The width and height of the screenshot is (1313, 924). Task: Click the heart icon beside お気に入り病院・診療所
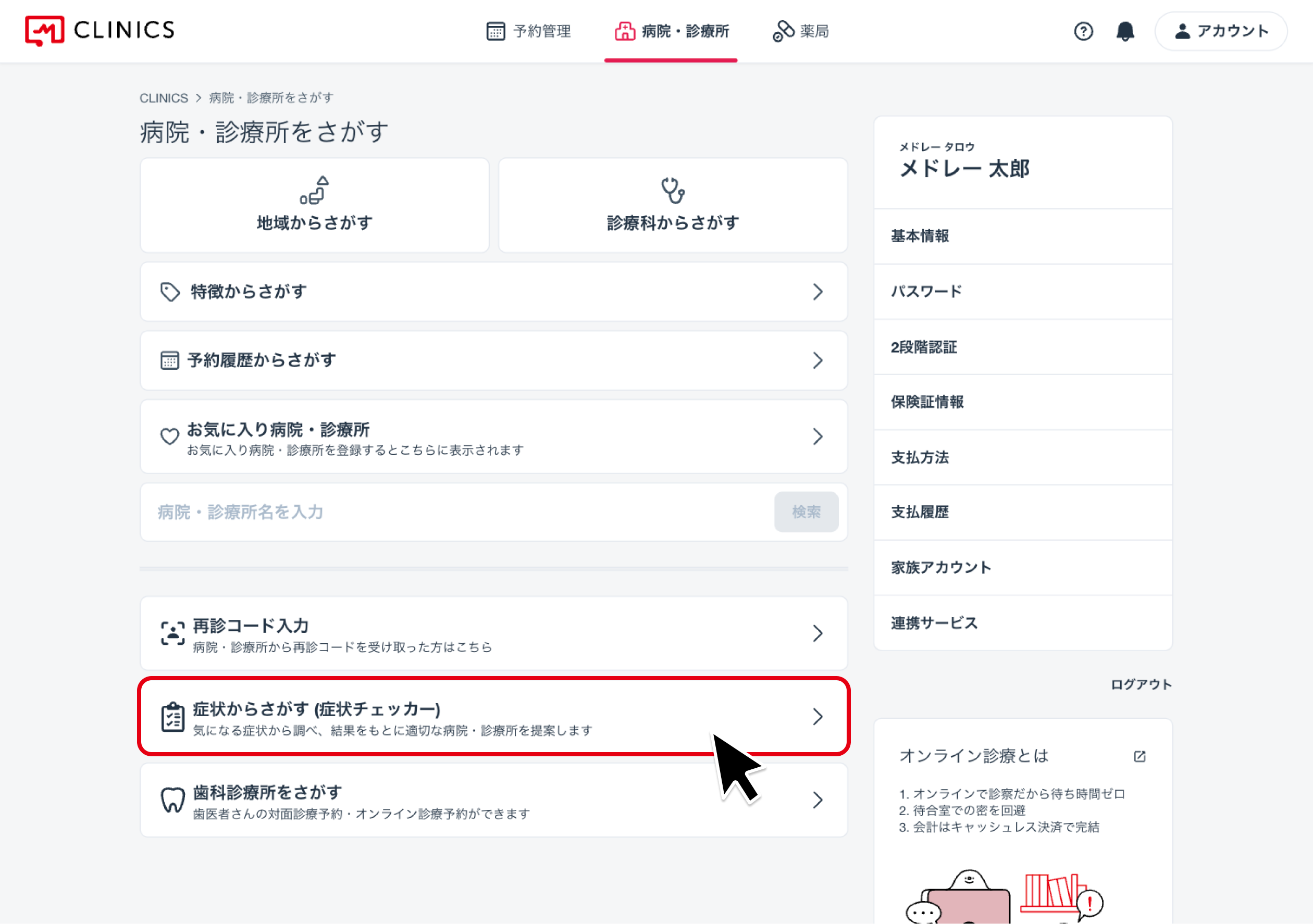point(169,436)
